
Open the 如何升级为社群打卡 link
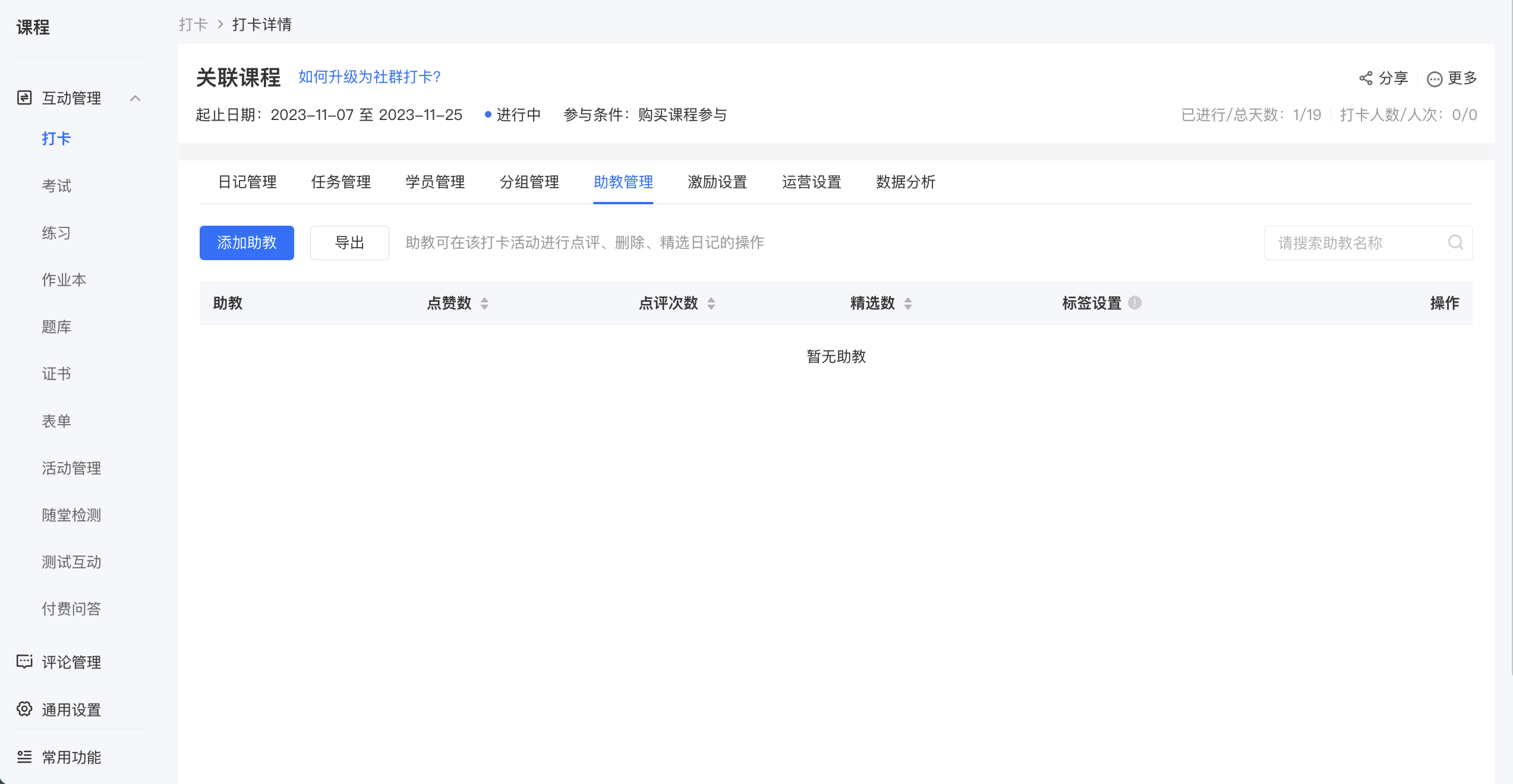[x=370, y=77]
